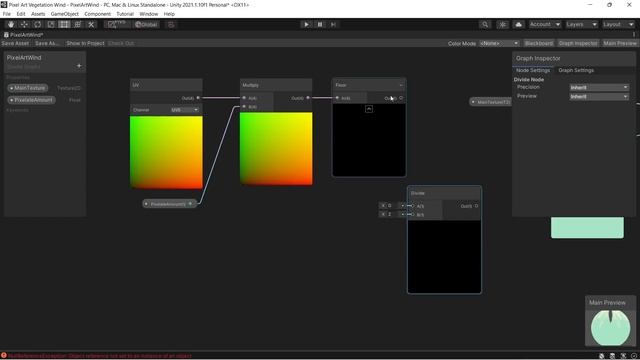The image size is (640, 360).
Task: Select the Rotate tool in Unity toolbar
Action: coord(38,24)
